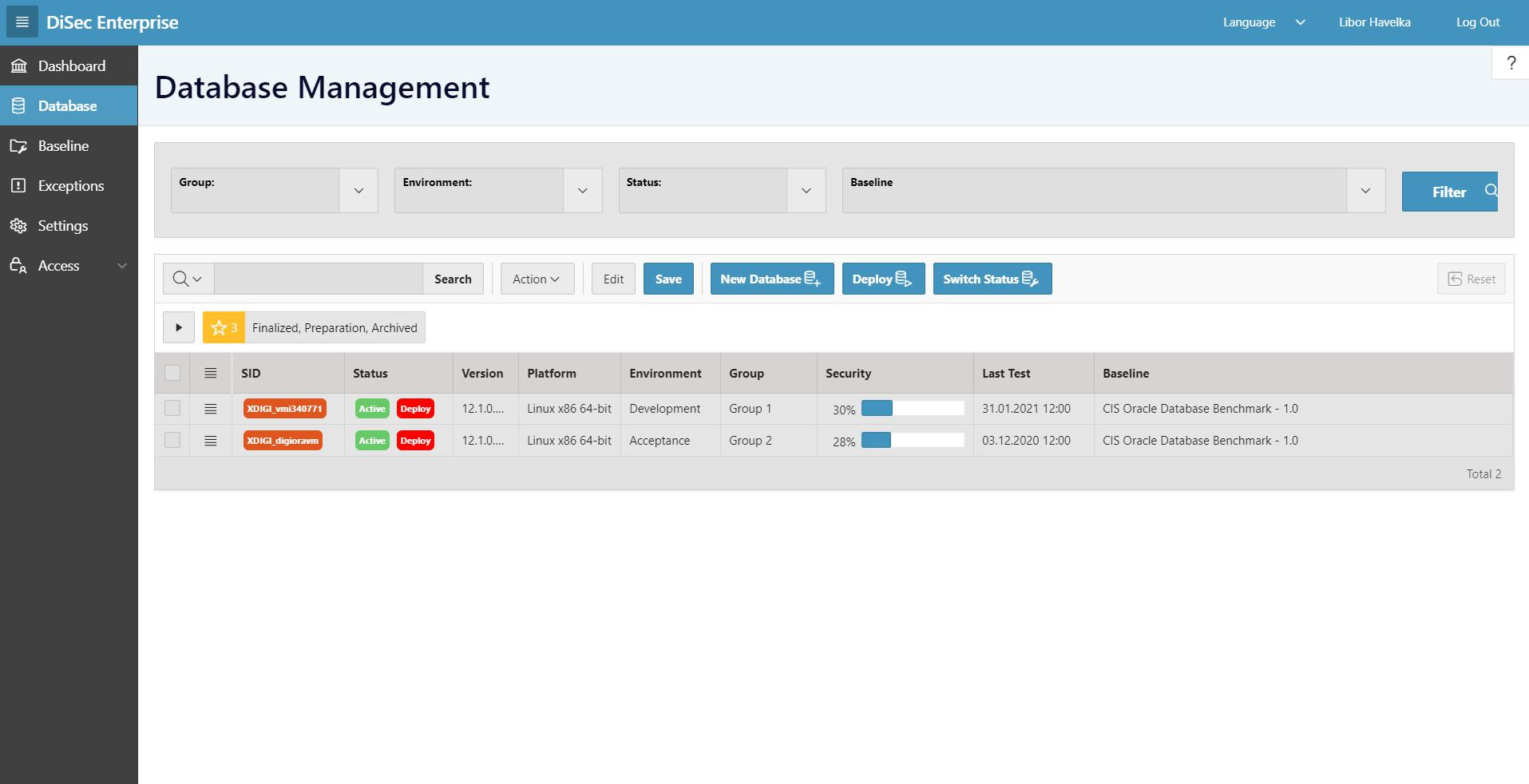The width and height of the screenshot is (1529, 784).
Task: Select the checkbox for XDIGI_vmi340771 row
Action: point(172,409)
